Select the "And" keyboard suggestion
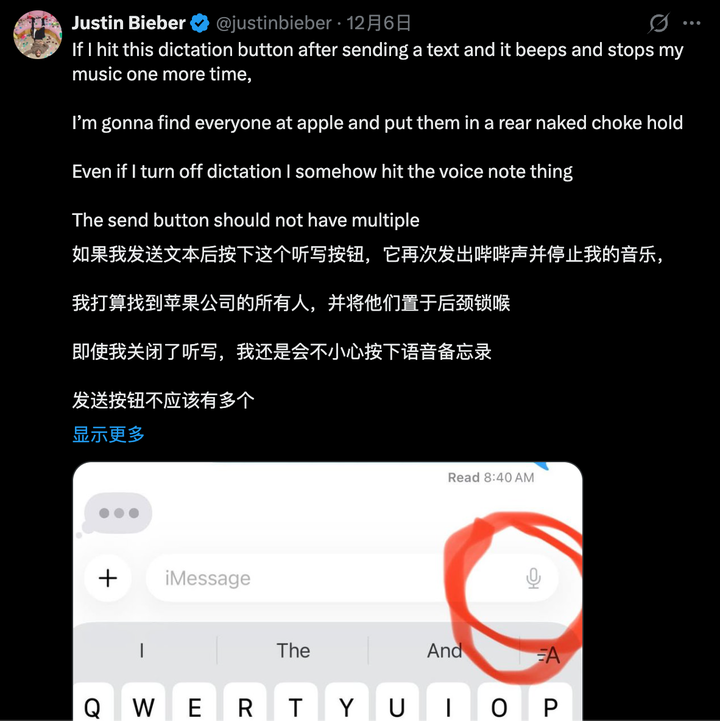 click(444, 651)
